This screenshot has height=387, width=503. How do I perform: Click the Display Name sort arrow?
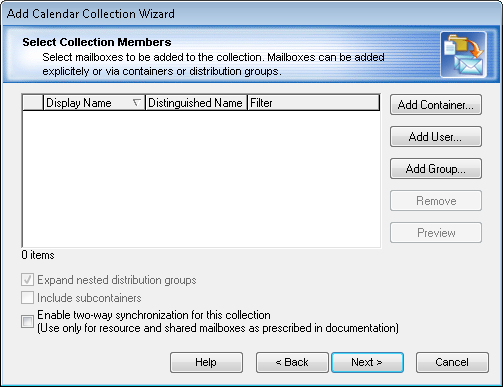pyautogui.click(x=137, y=103)
